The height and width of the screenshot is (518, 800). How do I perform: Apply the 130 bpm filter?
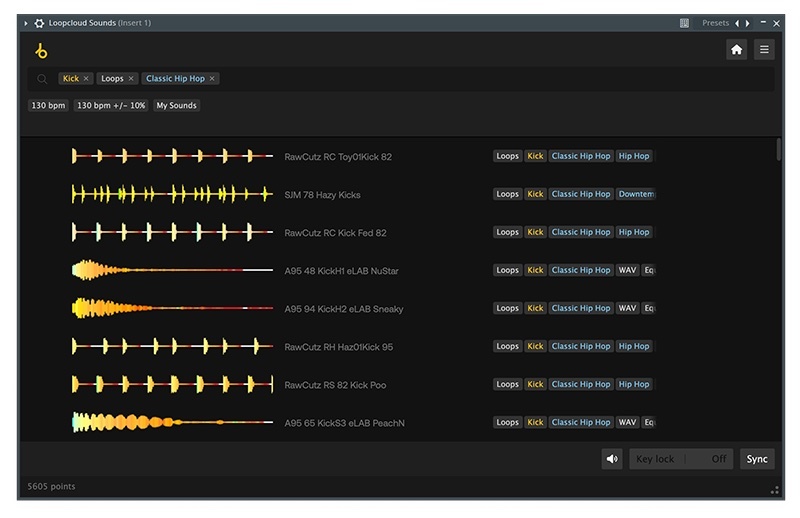click(x=48, y=105)
